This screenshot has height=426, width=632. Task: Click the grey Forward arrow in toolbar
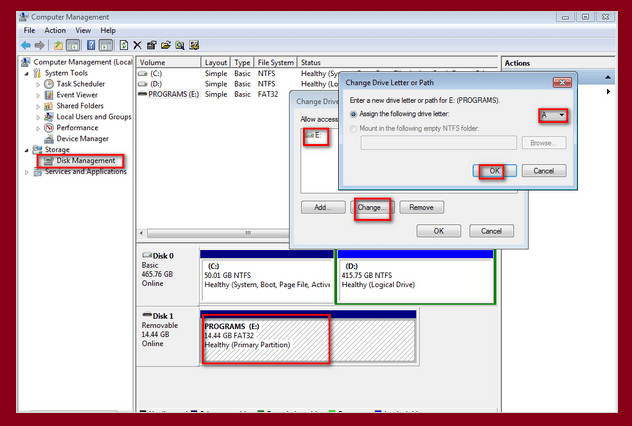pyautogui.click(x=39, y=45)
